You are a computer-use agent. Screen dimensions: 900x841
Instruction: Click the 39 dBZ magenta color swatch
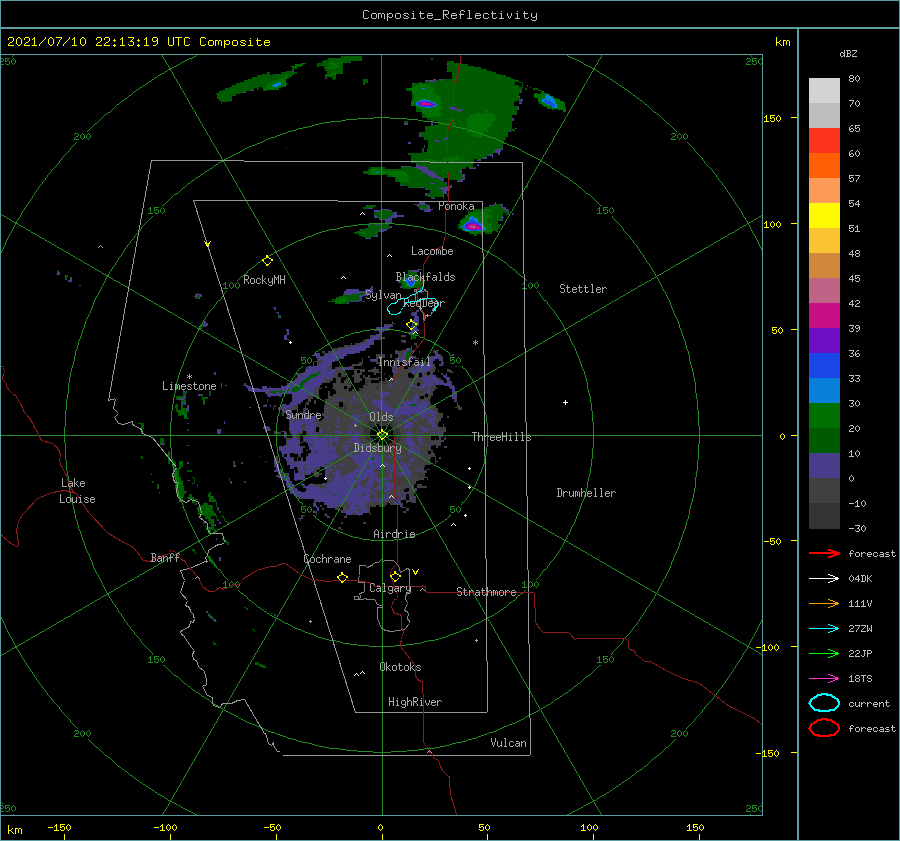coord(824,315)
